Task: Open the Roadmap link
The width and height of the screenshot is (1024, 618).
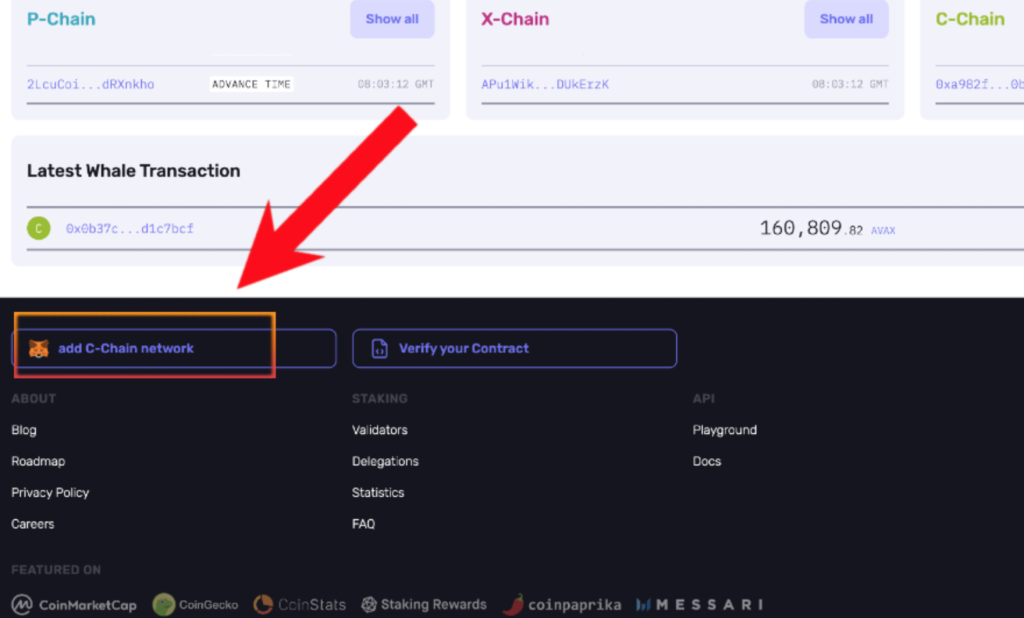Action: 38,461
